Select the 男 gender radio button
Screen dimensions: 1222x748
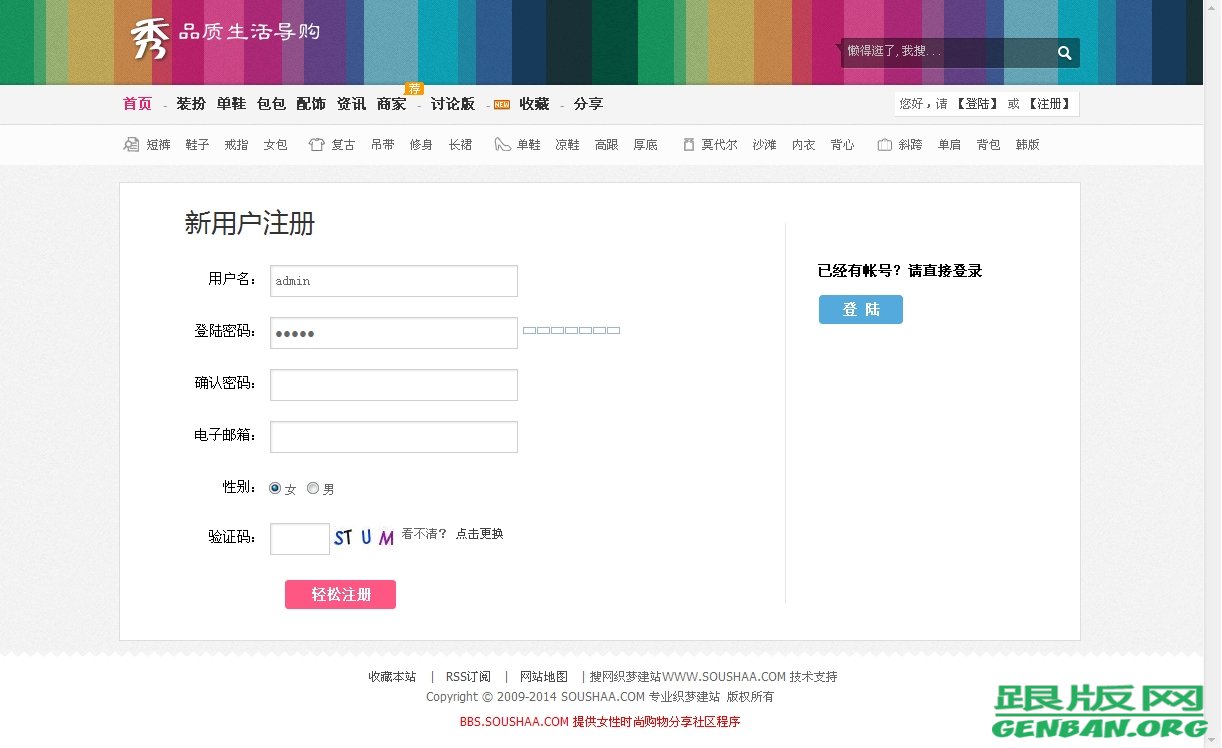pos(313,488)
